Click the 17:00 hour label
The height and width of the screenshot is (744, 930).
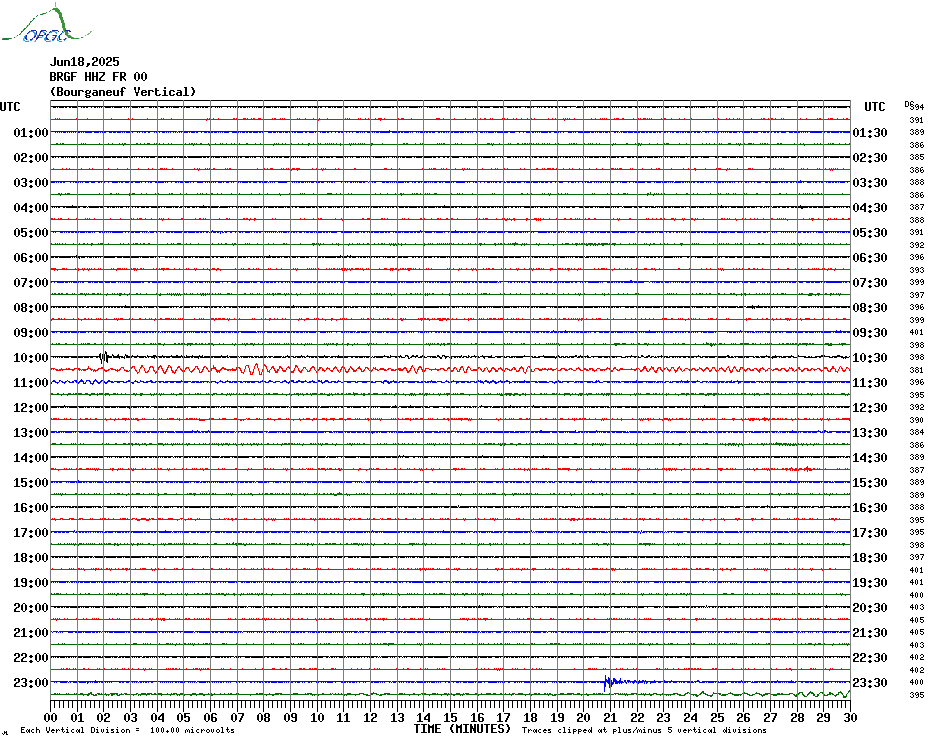click(31, 533)
